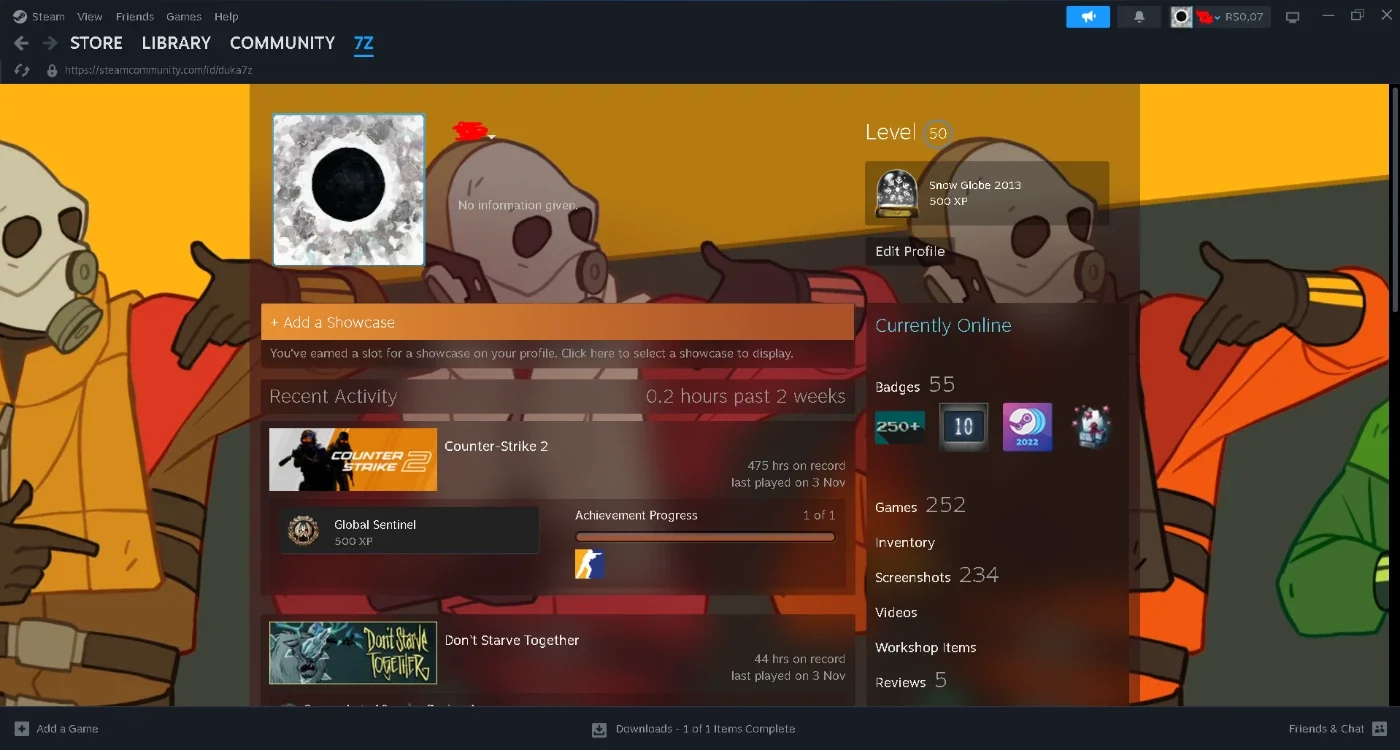Switch to Big Picture mode monitor icon

click(x=1292, y=17)
